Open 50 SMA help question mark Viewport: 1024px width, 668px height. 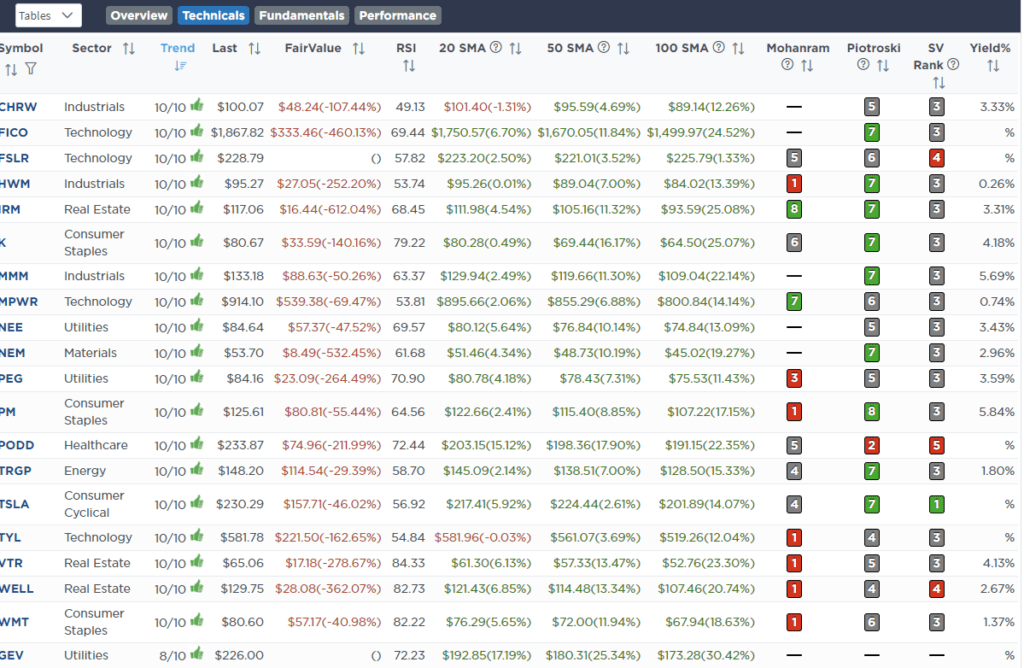pos(604,47)
